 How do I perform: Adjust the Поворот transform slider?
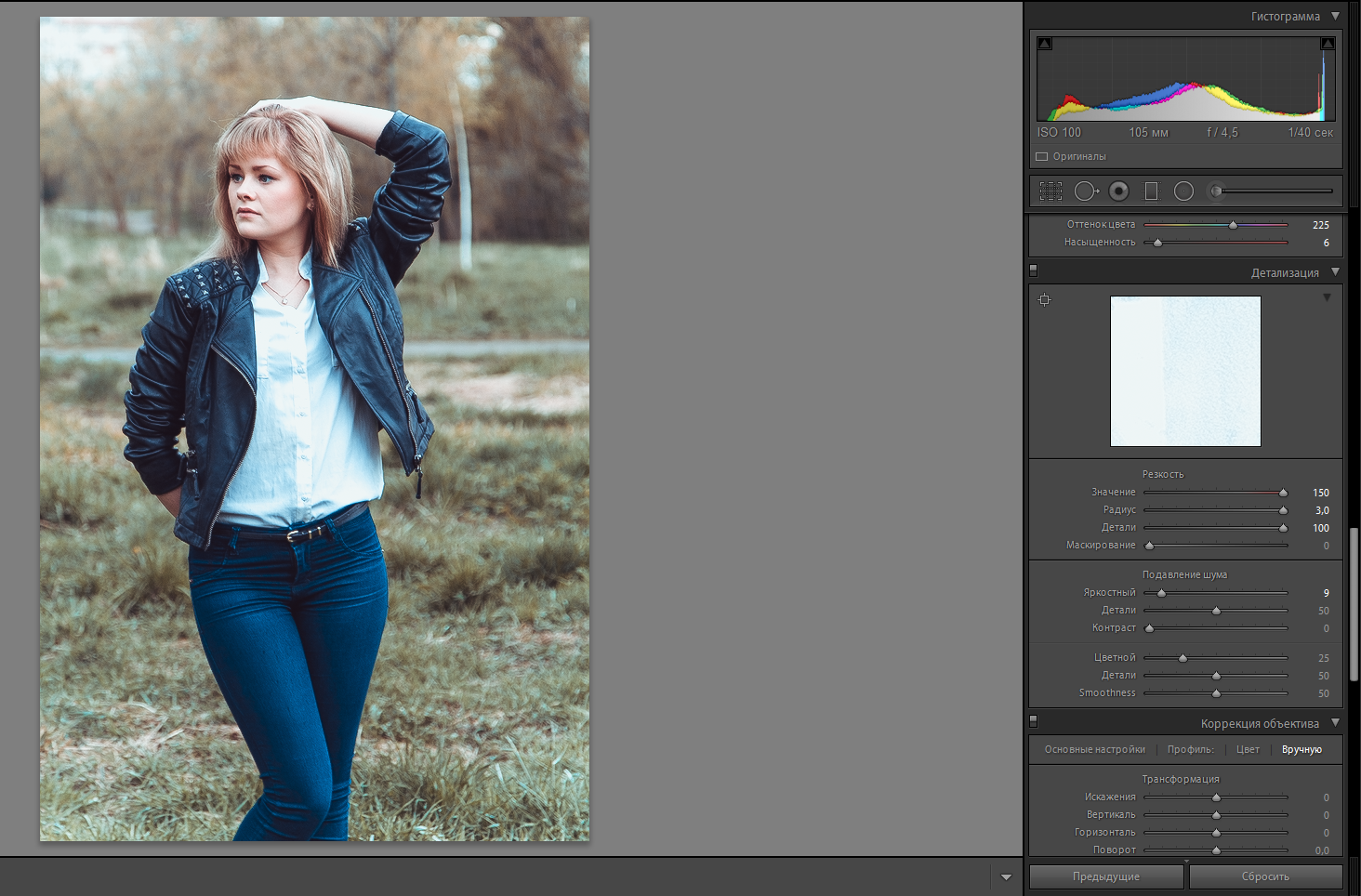coord(1216,850)
